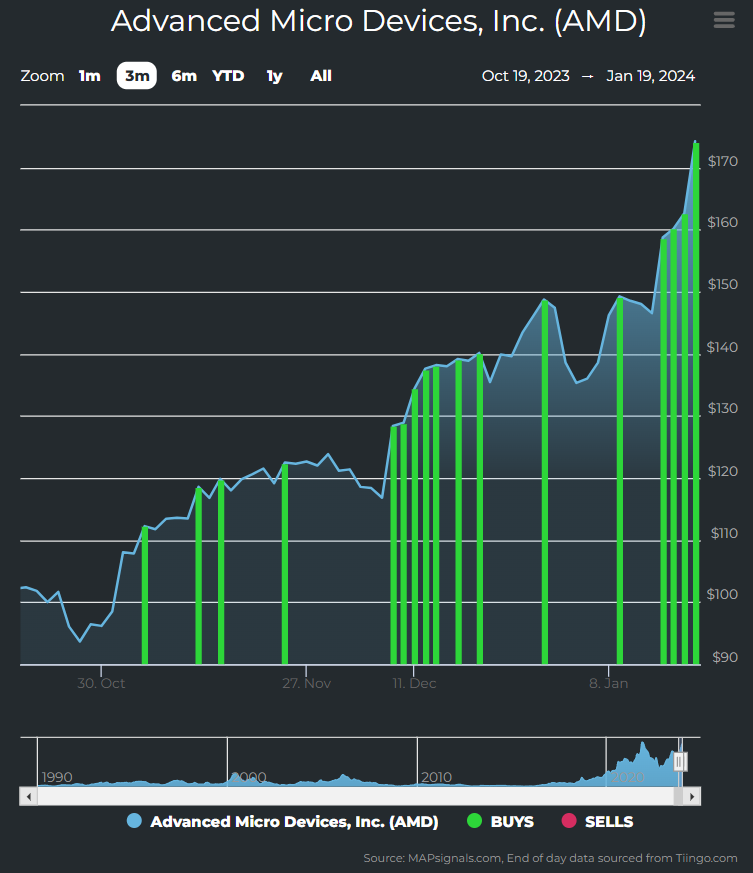This screenshot has width=753, height=873.
Task: Choose the YTD zoom option
Action: 228,76
